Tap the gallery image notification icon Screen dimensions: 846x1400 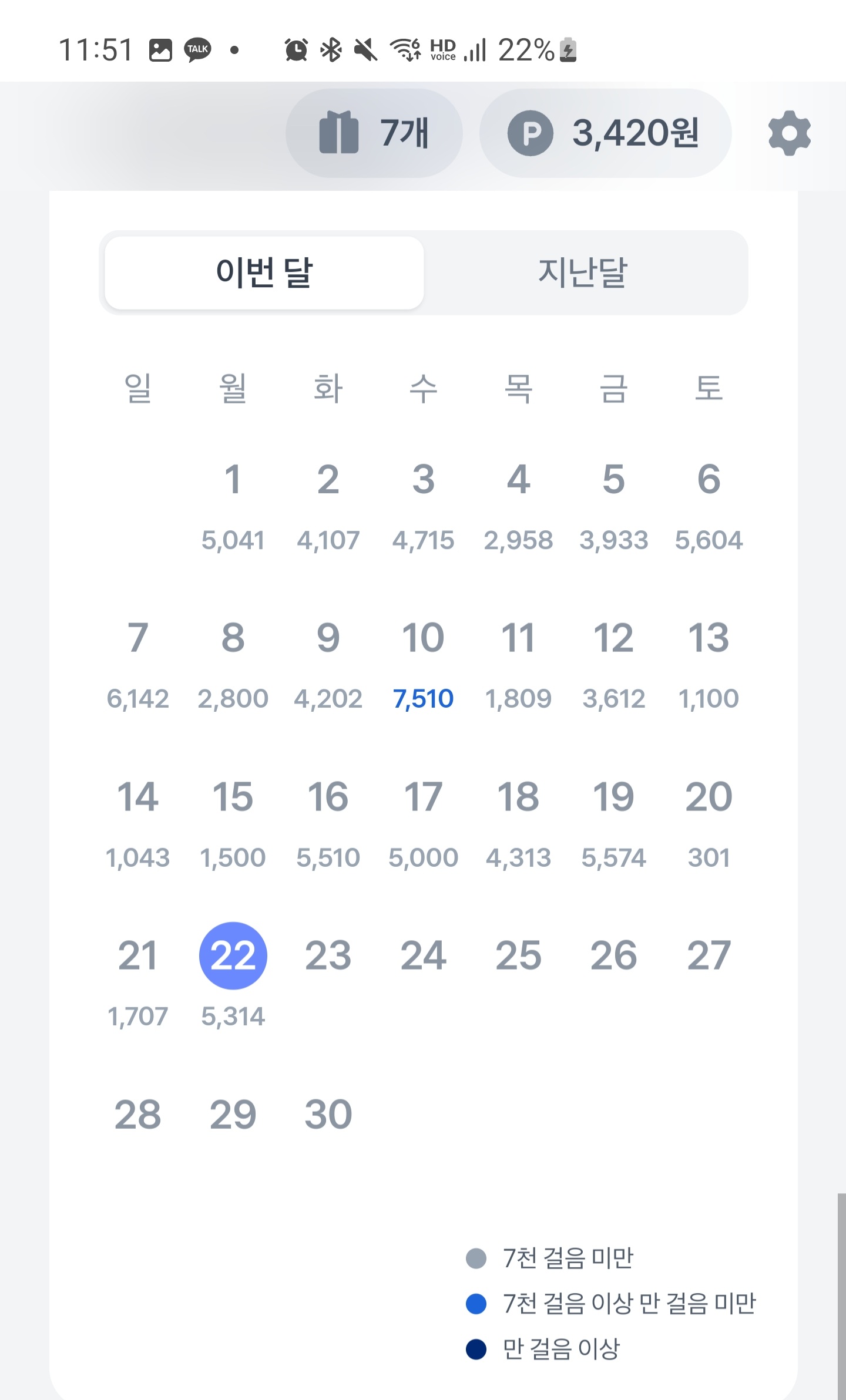click(x=160, y=50)
